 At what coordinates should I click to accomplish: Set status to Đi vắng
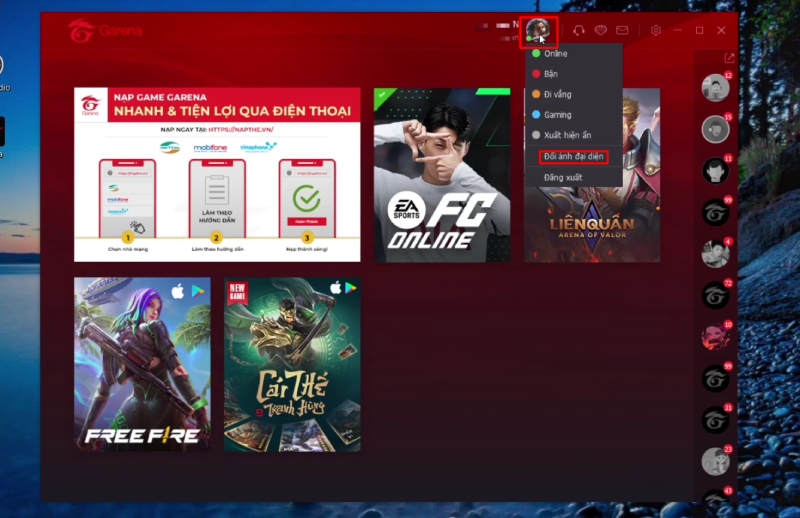pyautogui.click(x=574, y=94)
